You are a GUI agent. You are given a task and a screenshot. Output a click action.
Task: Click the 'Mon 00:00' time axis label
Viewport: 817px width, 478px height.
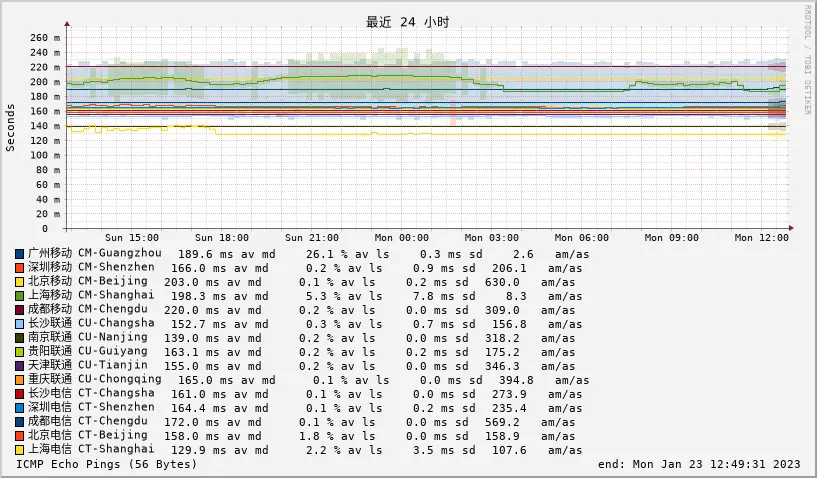400,238
